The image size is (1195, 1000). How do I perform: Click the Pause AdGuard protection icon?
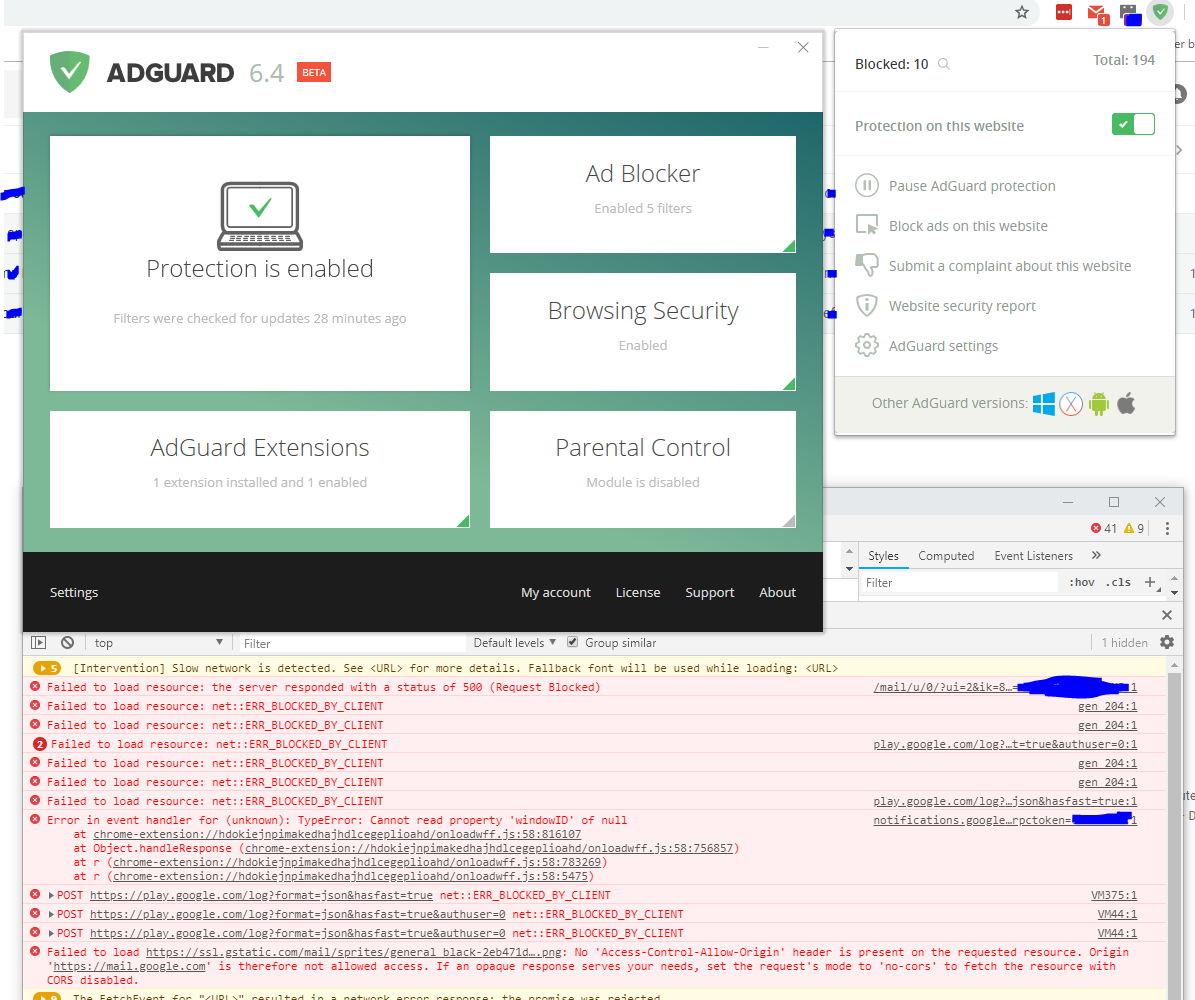[x=866, y=185]
